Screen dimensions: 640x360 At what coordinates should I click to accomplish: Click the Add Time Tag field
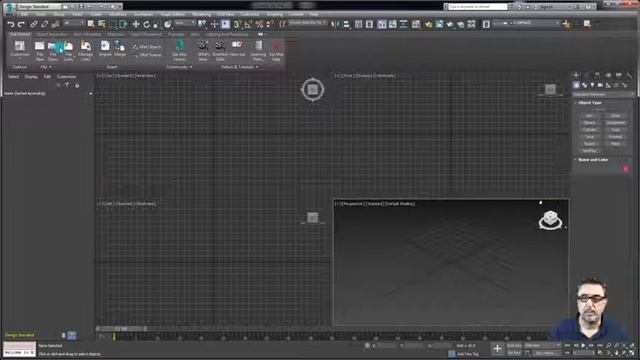(467, 354)
